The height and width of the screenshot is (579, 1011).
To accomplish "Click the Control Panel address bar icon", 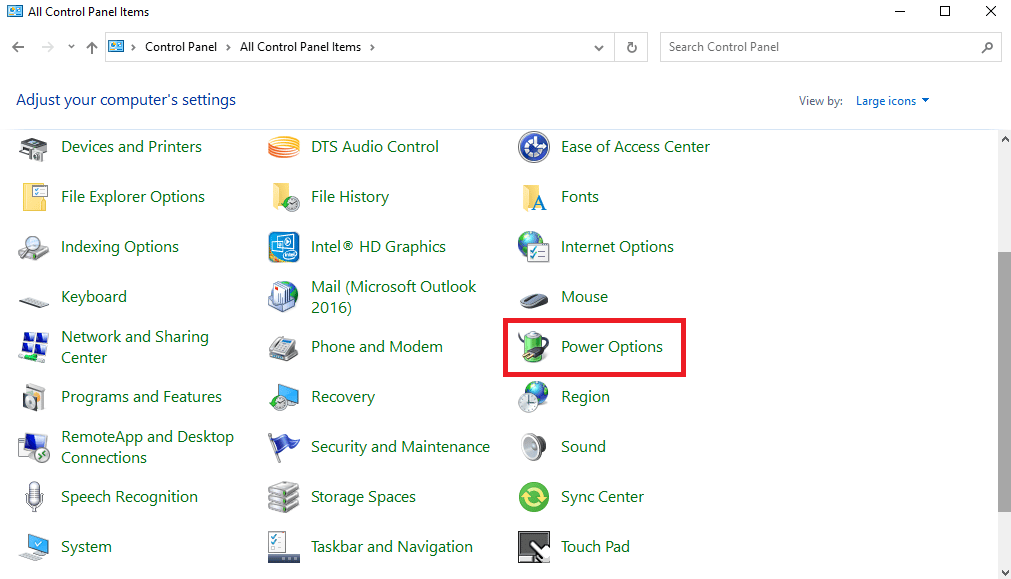I will tap(116, 46).
